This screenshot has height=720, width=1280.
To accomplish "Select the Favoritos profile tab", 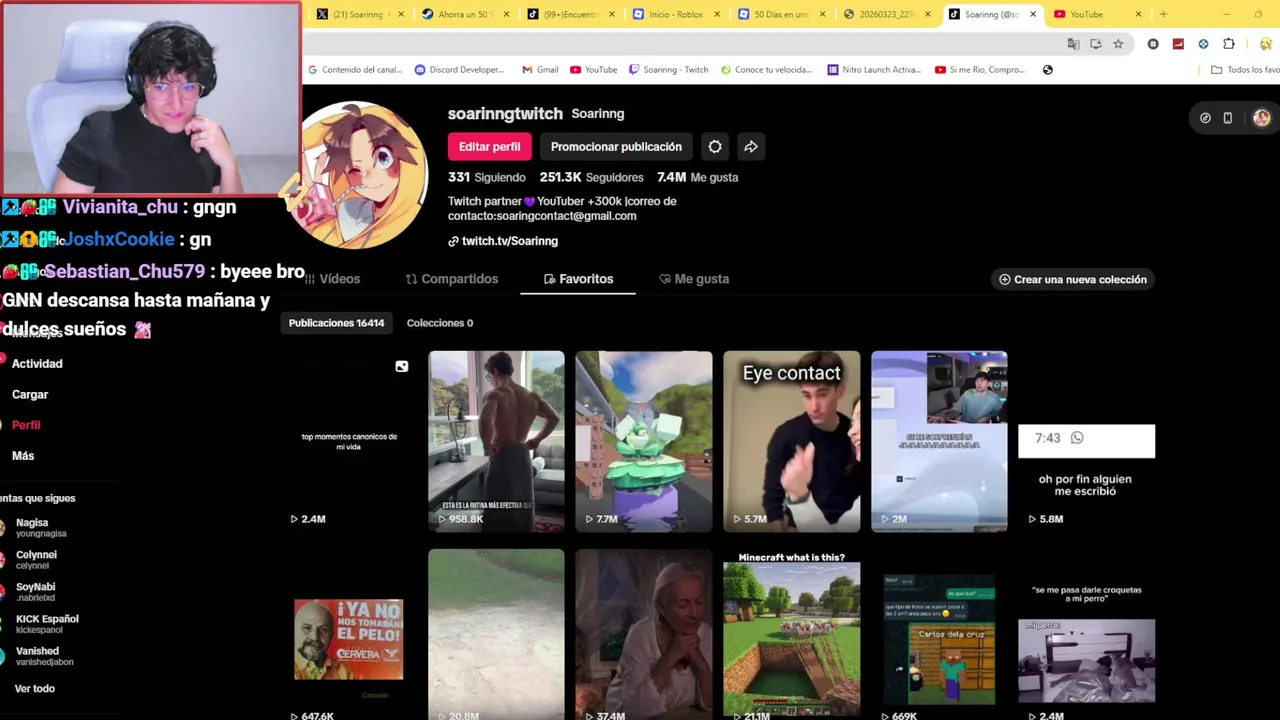I will coord(578,279).
